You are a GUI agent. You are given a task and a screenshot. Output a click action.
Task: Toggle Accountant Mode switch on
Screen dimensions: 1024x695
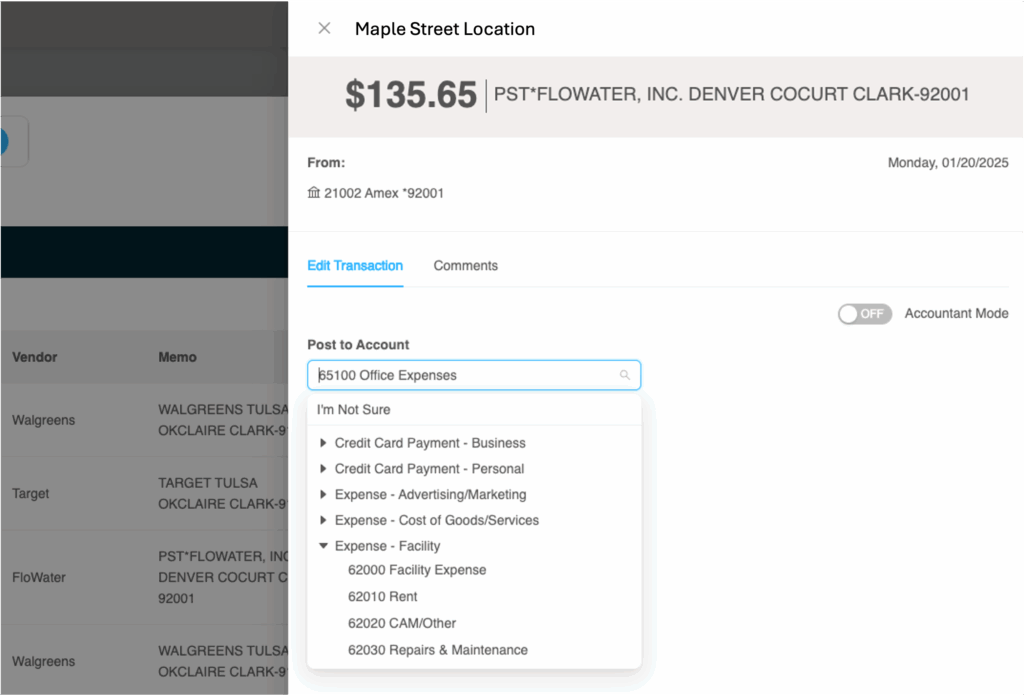click(x=864, y=314)
